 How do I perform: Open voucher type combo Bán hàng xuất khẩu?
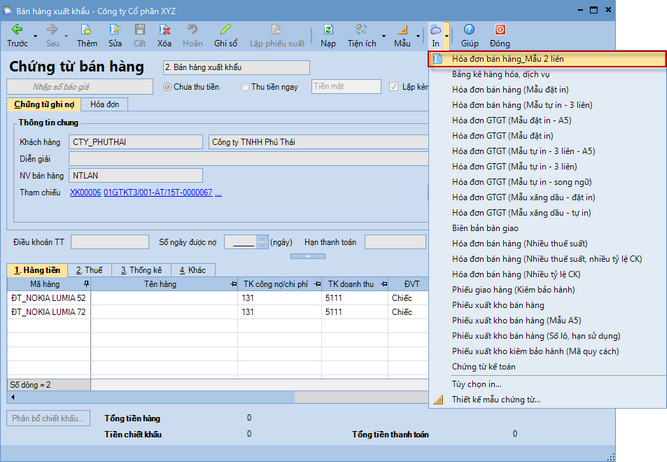coord(236,67)
